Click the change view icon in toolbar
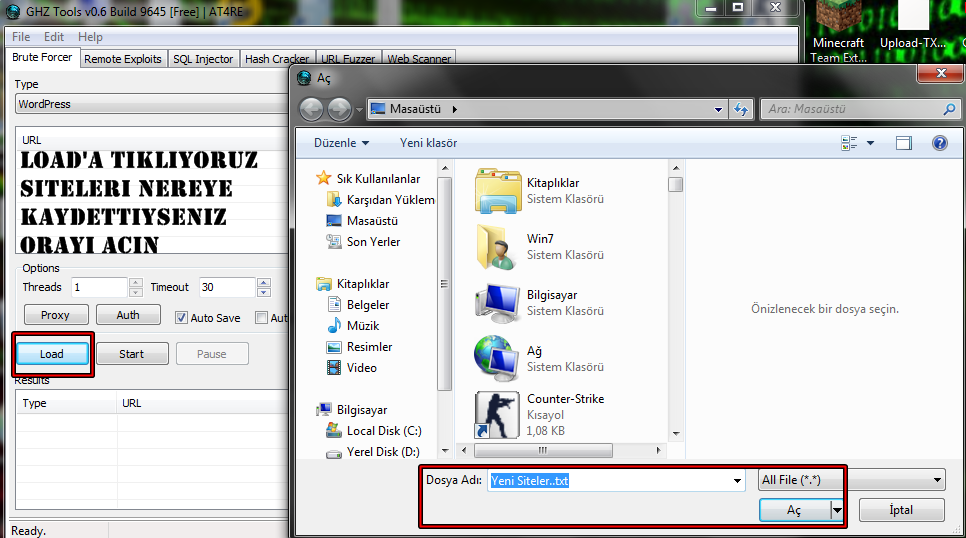 click(849, 143)
